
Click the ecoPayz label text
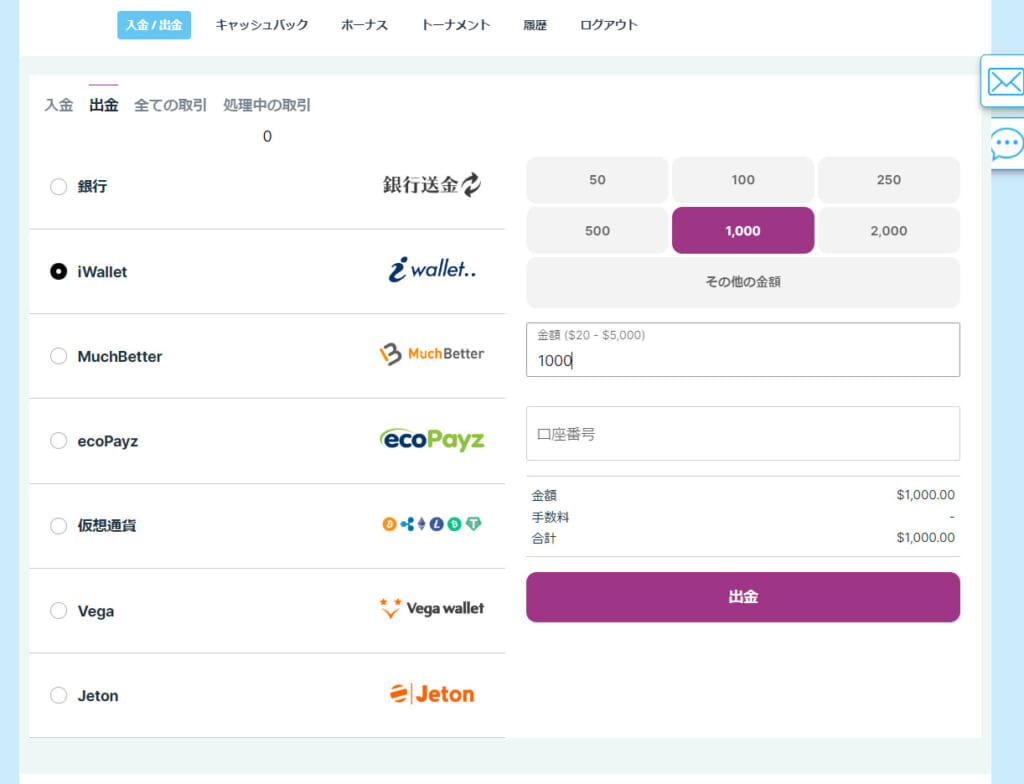(108, 442)
